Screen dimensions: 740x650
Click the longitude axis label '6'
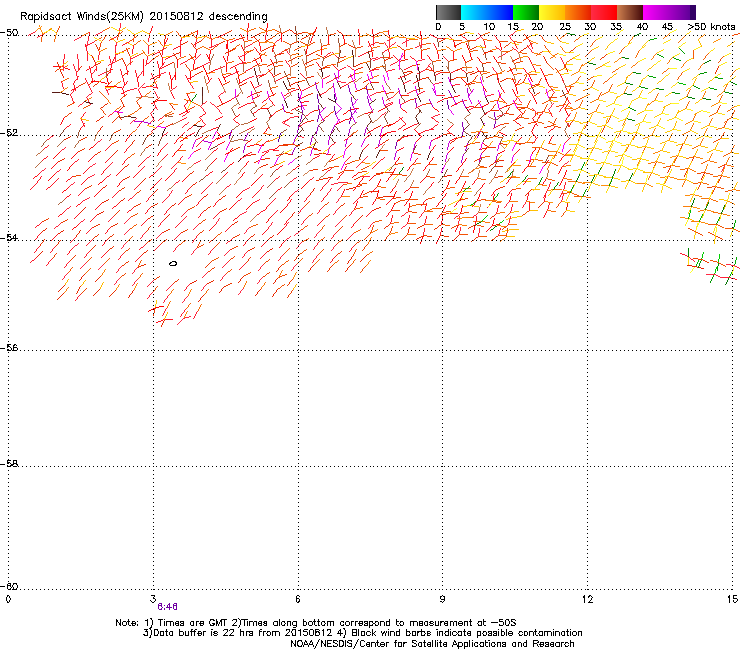(x=298, y=599)
